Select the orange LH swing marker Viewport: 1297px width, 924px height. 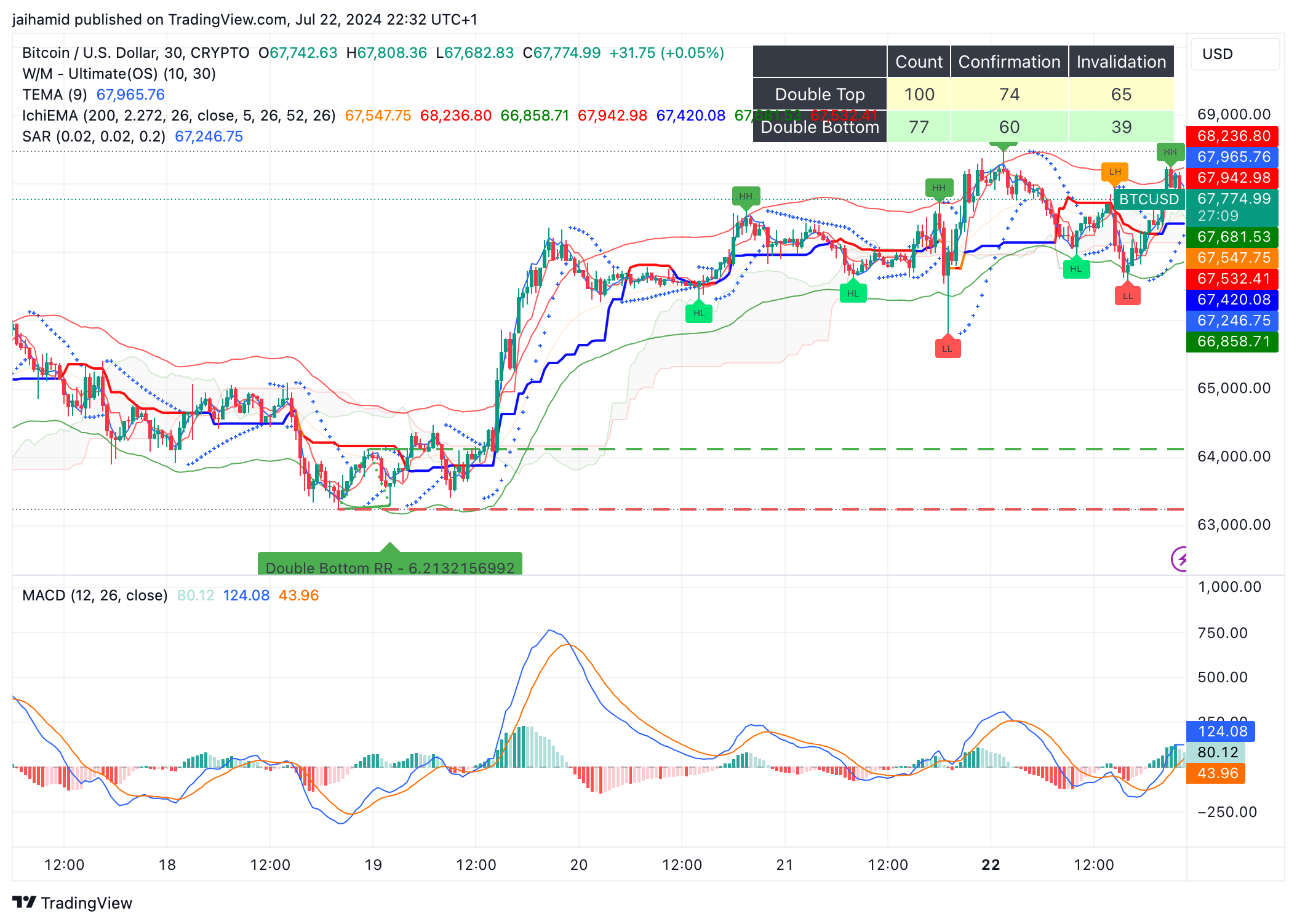coord(1115,173)
